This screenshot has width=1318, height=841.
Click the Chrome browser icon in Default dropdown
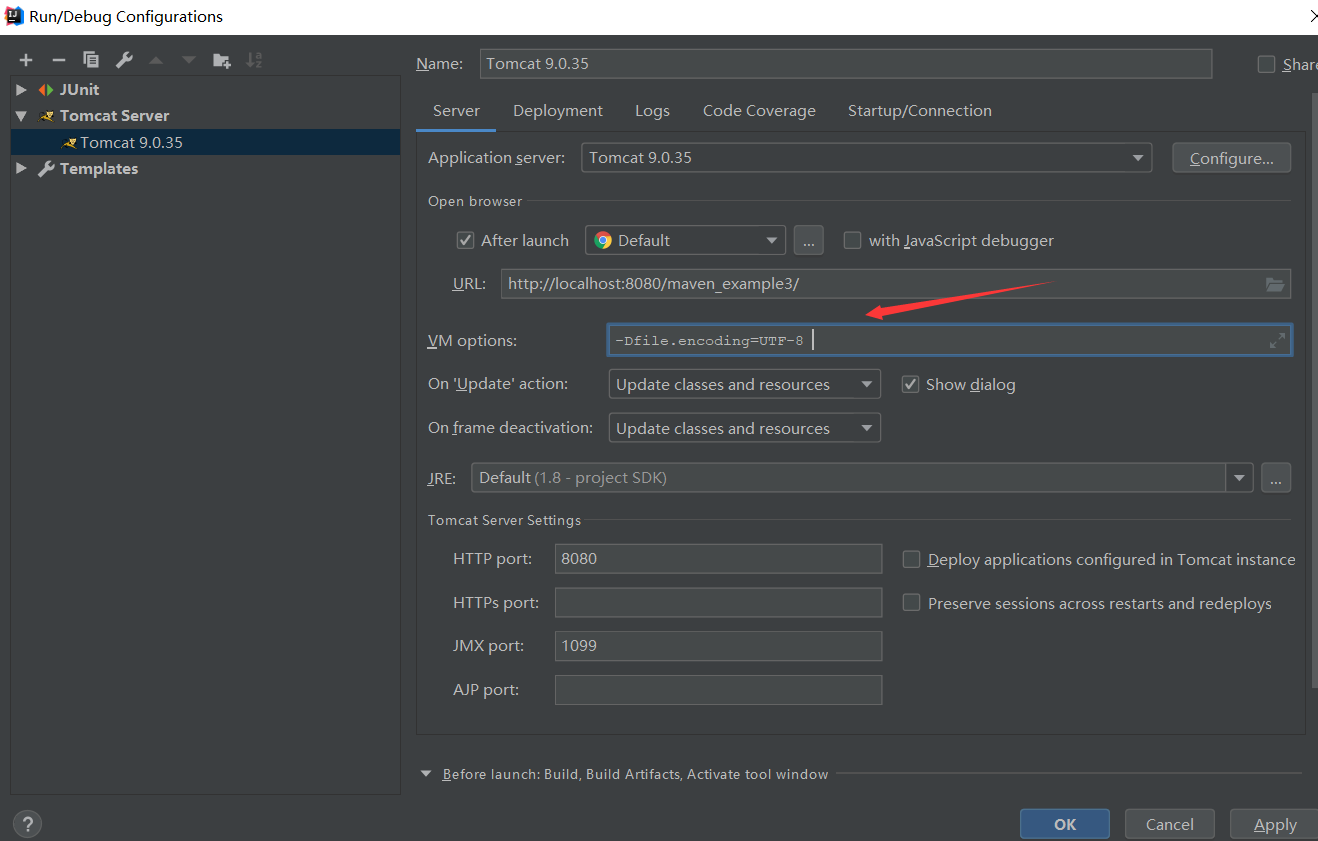603,240
